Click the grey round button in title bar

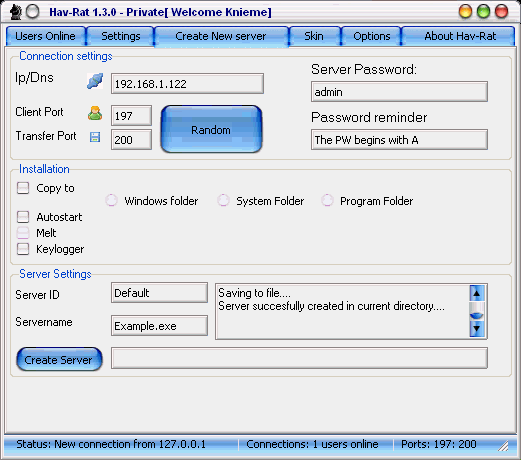point(33,12)
